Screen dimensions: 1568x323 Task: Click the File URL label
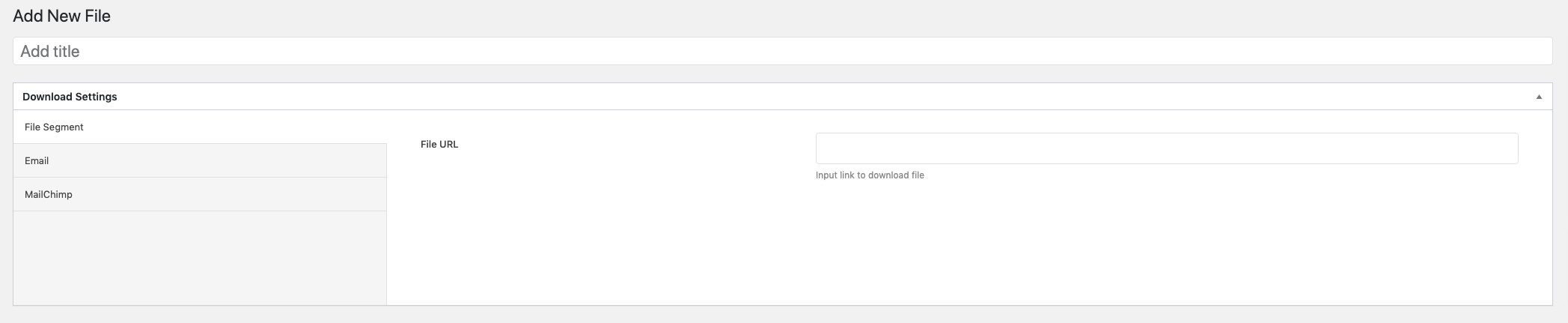[439, 145]
